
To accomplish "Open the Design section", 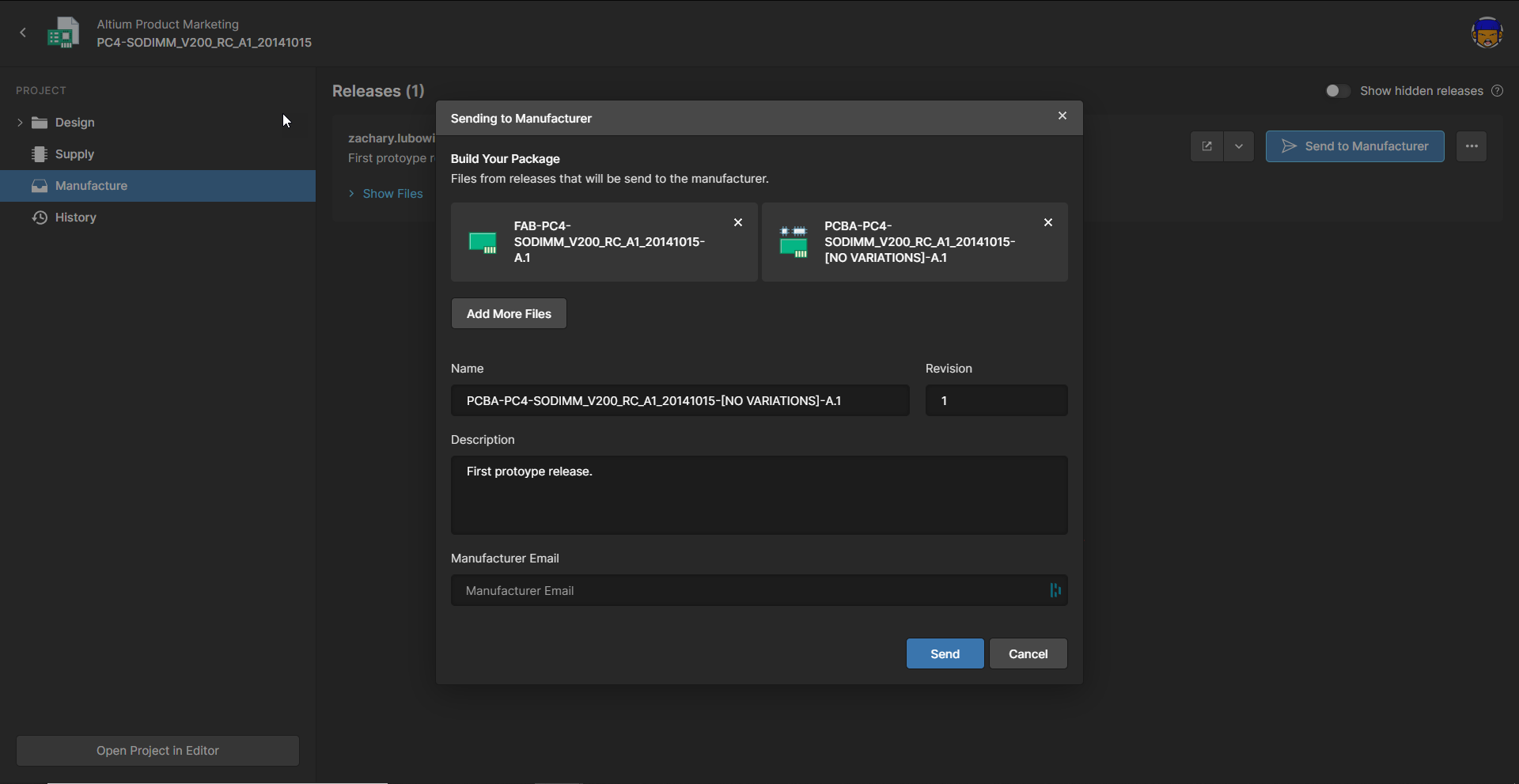I will (x=75, y=123).
